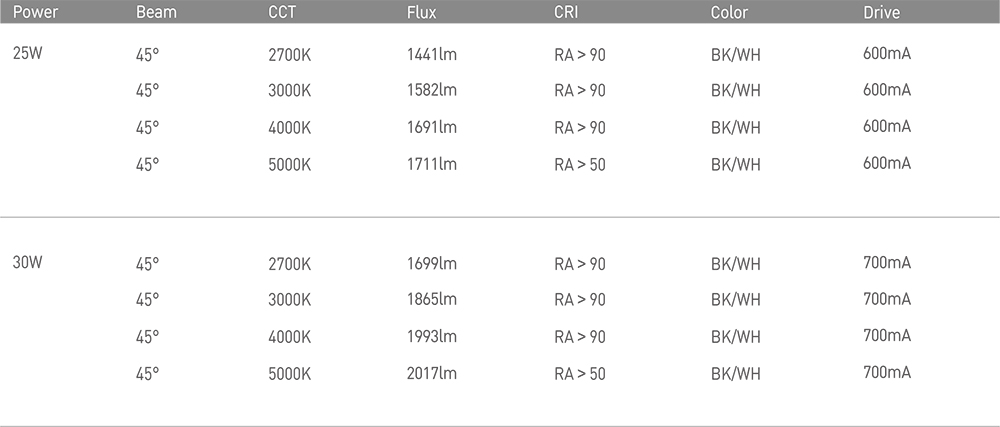This screenshot has width=1000, height=427.
Task: Click the Power column header
Action: 36,12
